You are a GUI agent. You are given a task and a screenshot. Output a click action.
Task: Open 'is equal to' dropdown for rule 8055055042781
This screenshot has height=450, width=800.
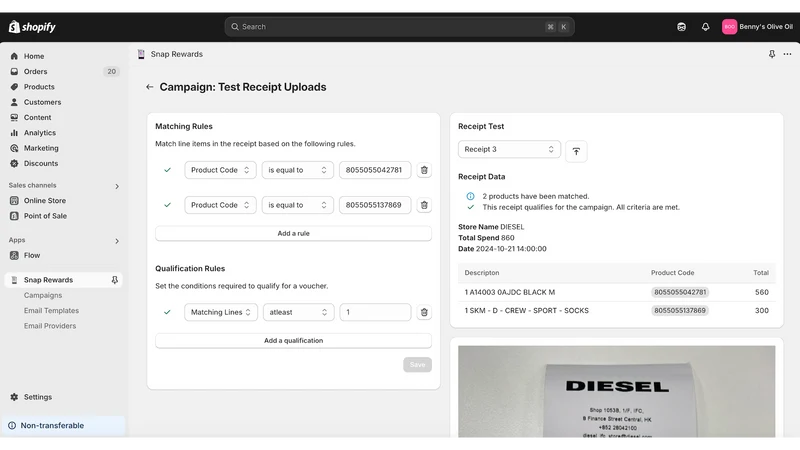pyautogui.click(x=297, y=170)
